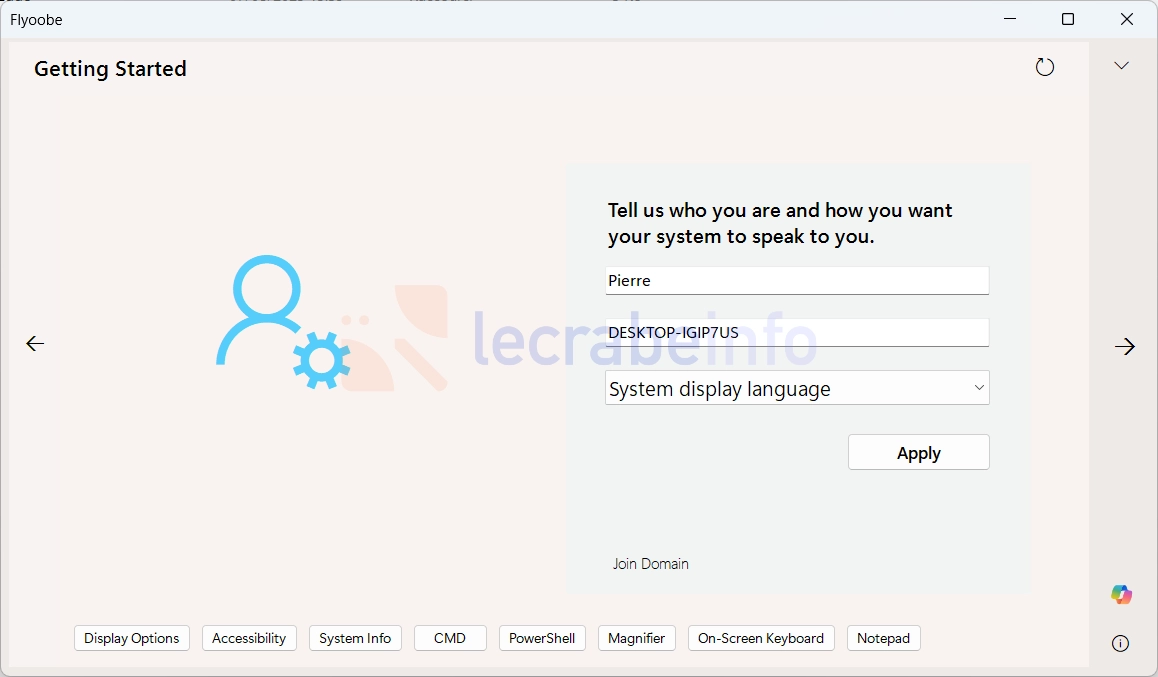Click the Join Domain link

(650, 564)
